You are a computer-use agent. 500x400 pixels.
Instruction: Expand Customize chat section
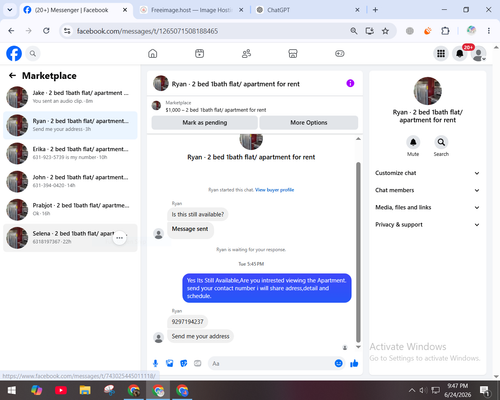coord(428,173)
